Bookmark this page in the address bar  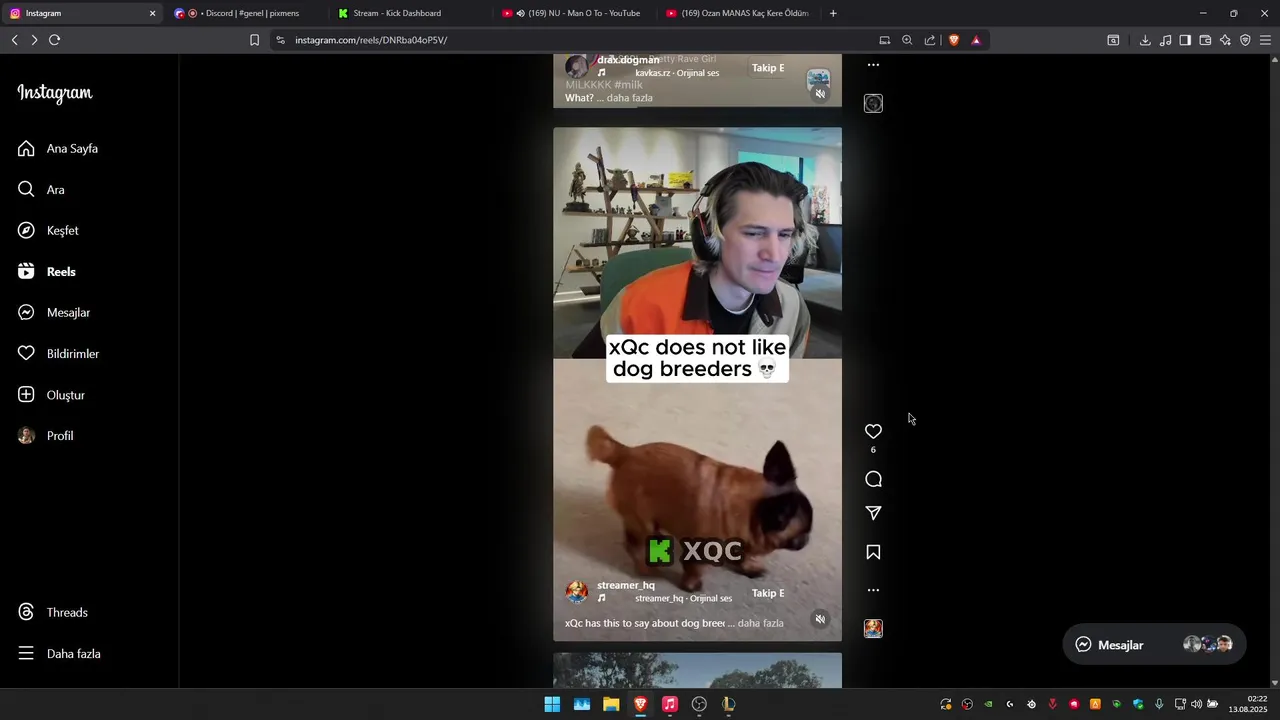tap(254, 40)
